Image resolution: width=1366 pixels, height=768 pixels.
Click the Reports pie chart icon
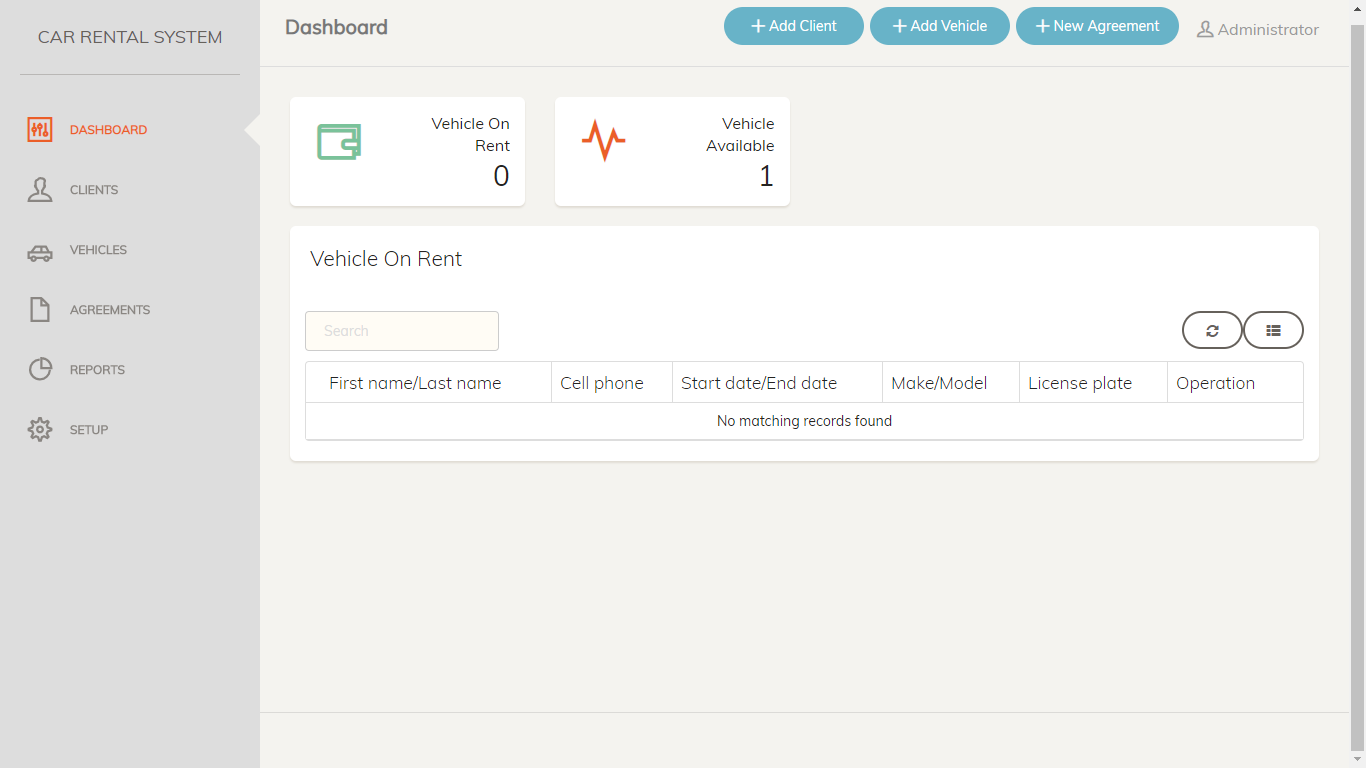(x=40, y=370)
